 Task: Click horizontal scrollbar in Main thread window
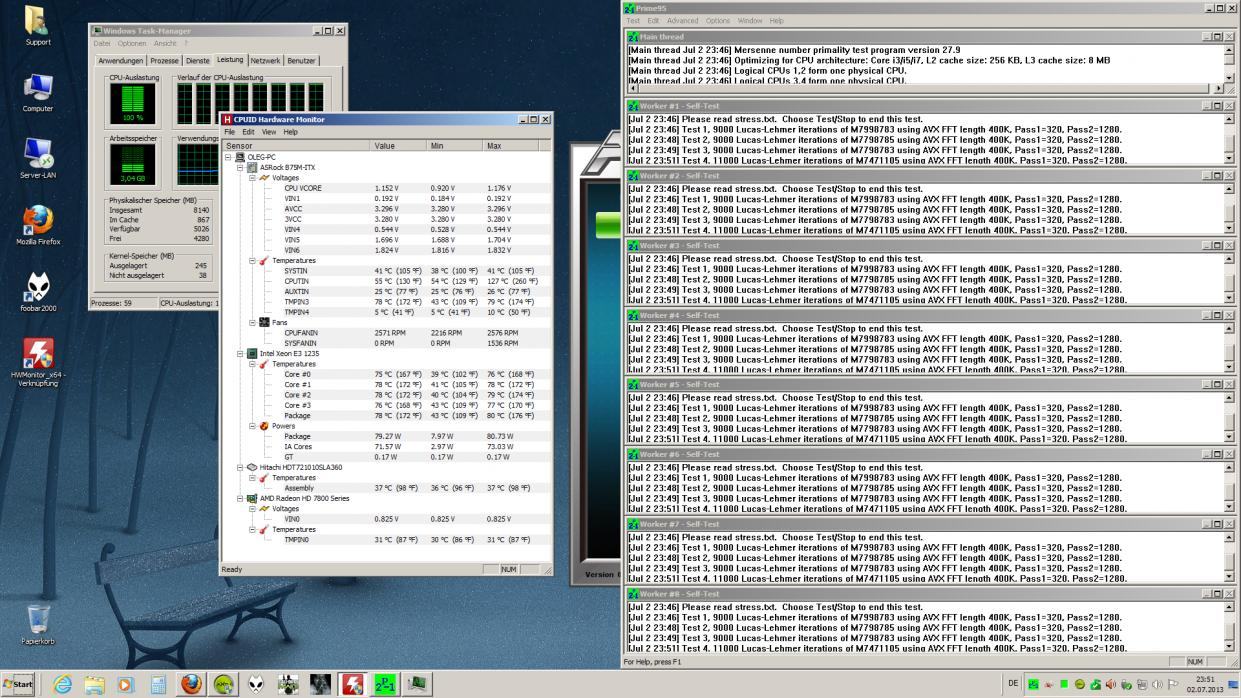click(923, 88)
